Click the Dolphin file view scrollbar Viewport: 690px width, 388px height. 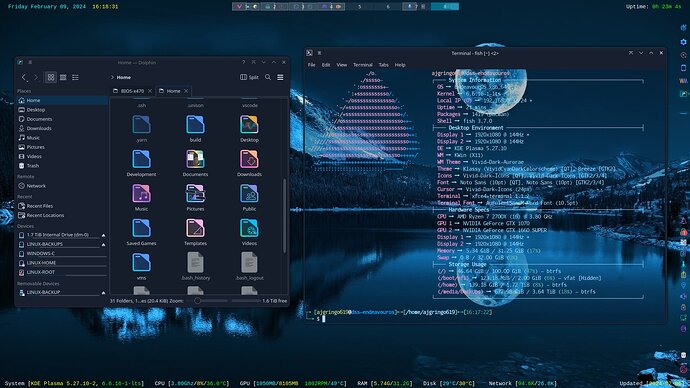tap(285, 216)
